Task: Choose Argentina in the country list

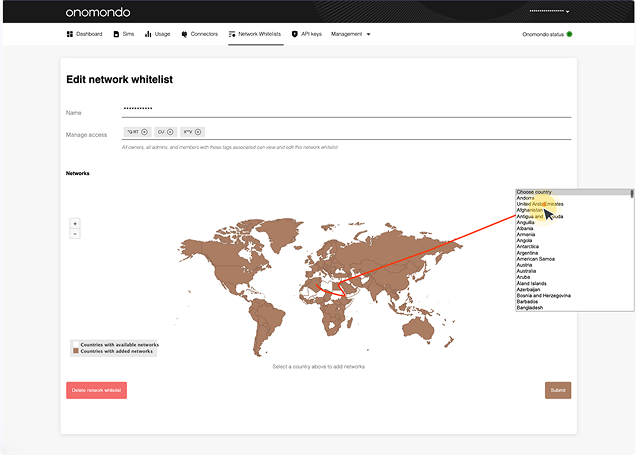Action: [x=573, y=253]
